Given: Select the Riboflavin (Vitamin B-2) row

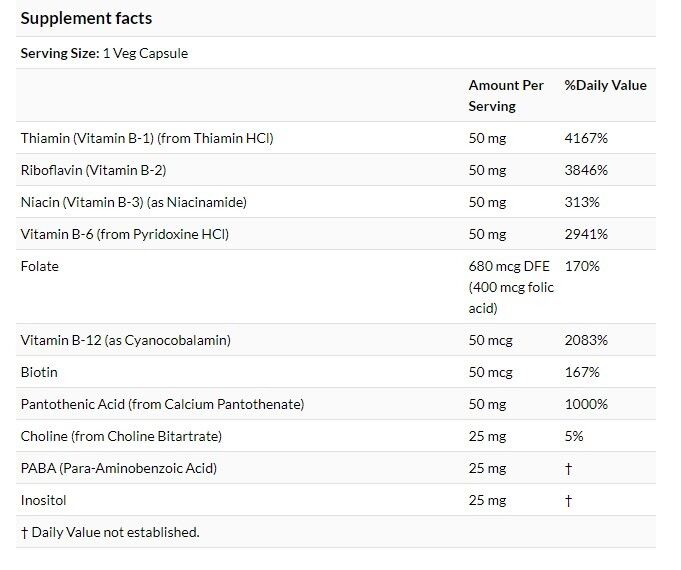Looking at the screenshot, I should 336,170.
